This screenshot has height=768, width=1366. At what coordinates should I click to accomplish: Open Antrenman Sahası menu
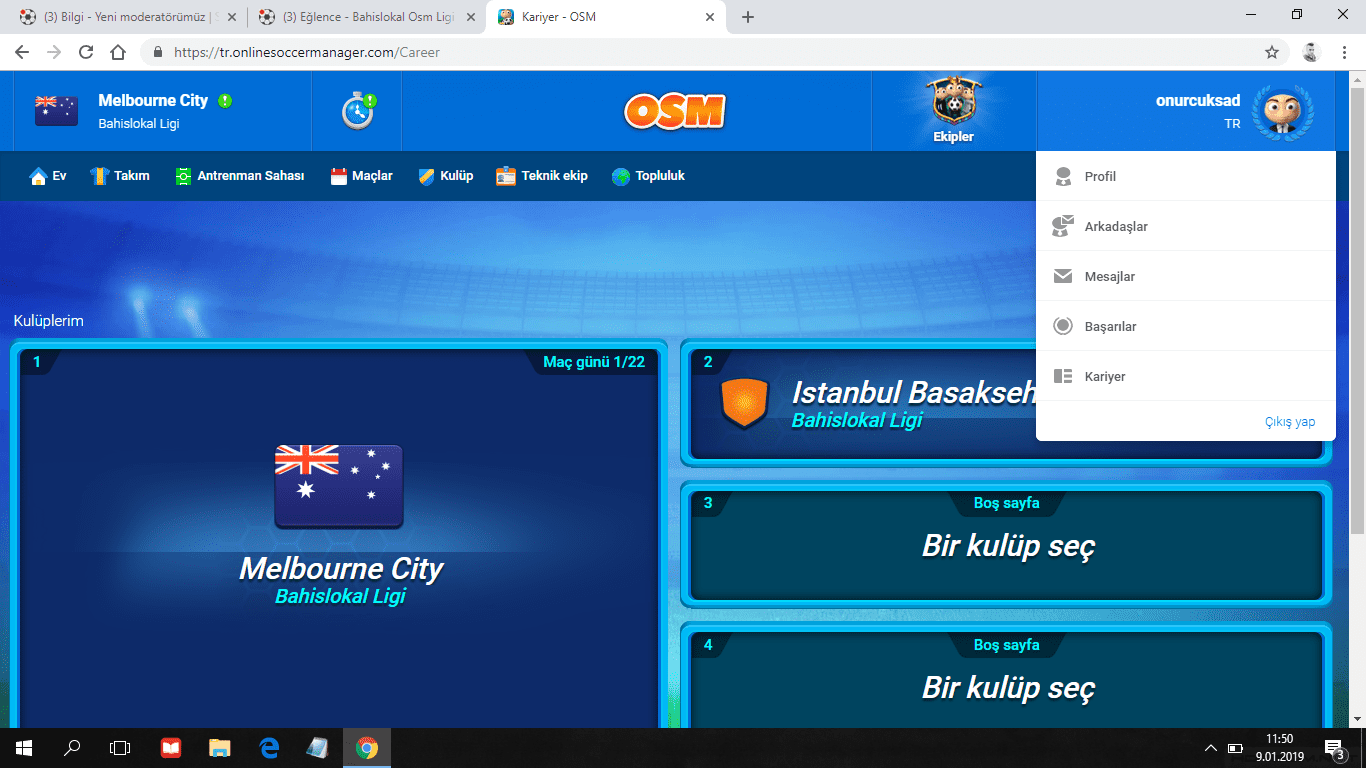tap(240, 176)
